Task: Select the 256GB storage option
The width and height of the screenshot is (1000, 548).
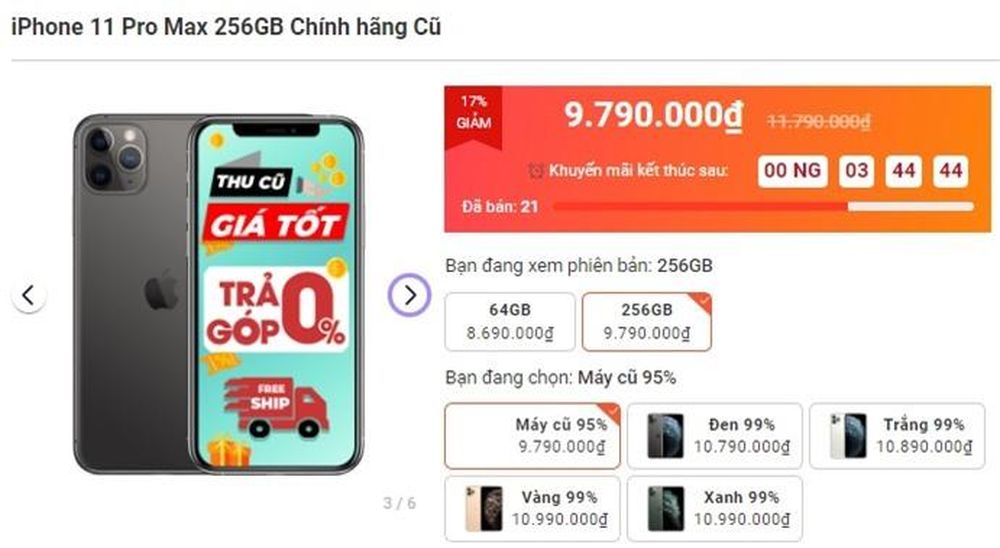Action: coord(647,322)
